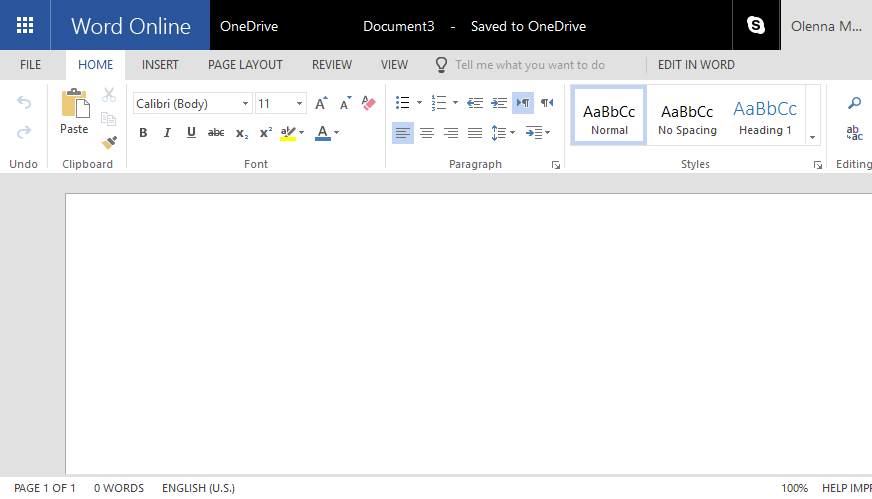Switch to the INSERT ribbon tab
Screen dimensions: 872x499
coord(160,65)
